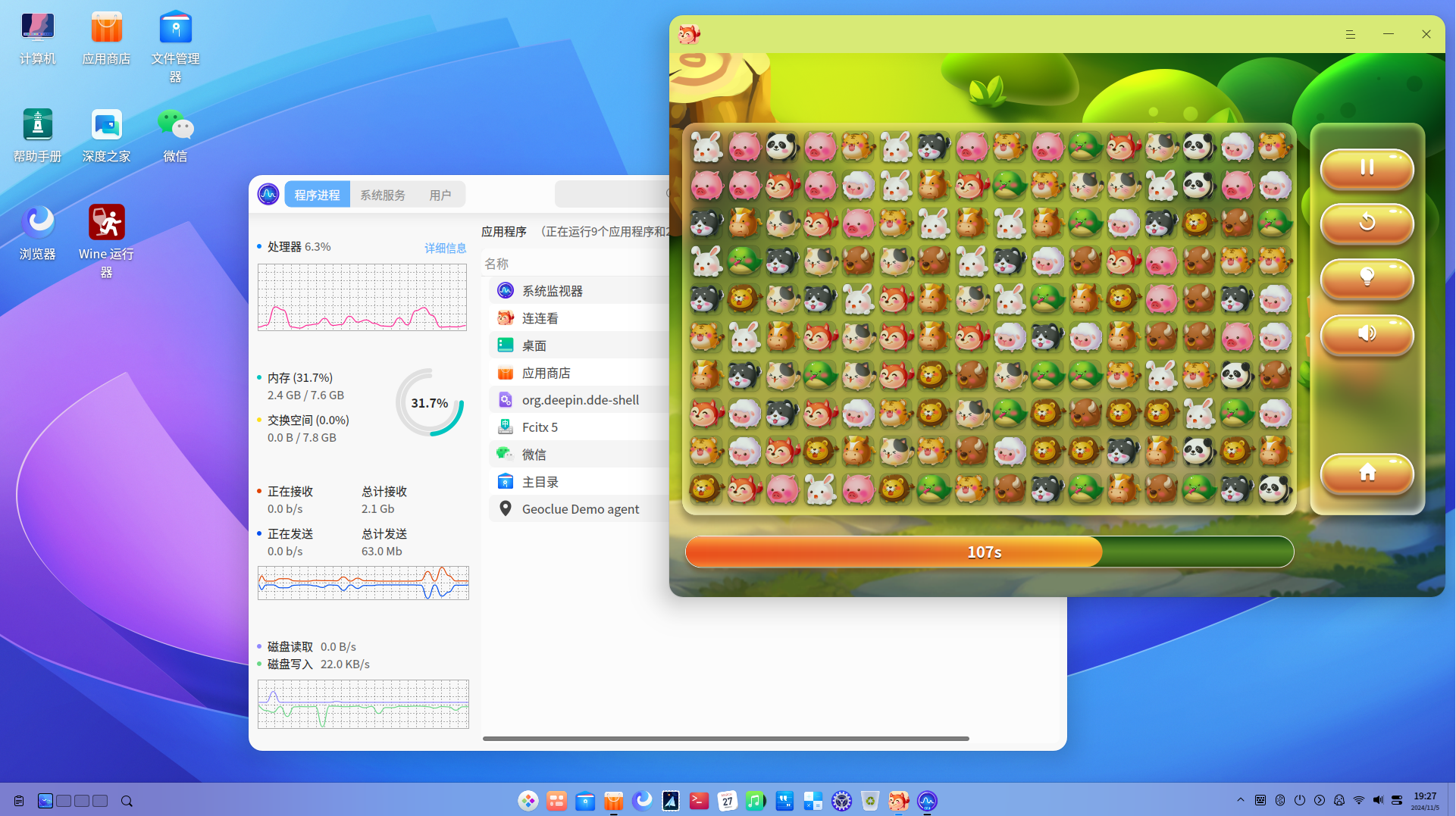Sort the process list by 名称 header
This screenshot has width=1456, height=816.
pyautogui.click(x=496, y=264)
